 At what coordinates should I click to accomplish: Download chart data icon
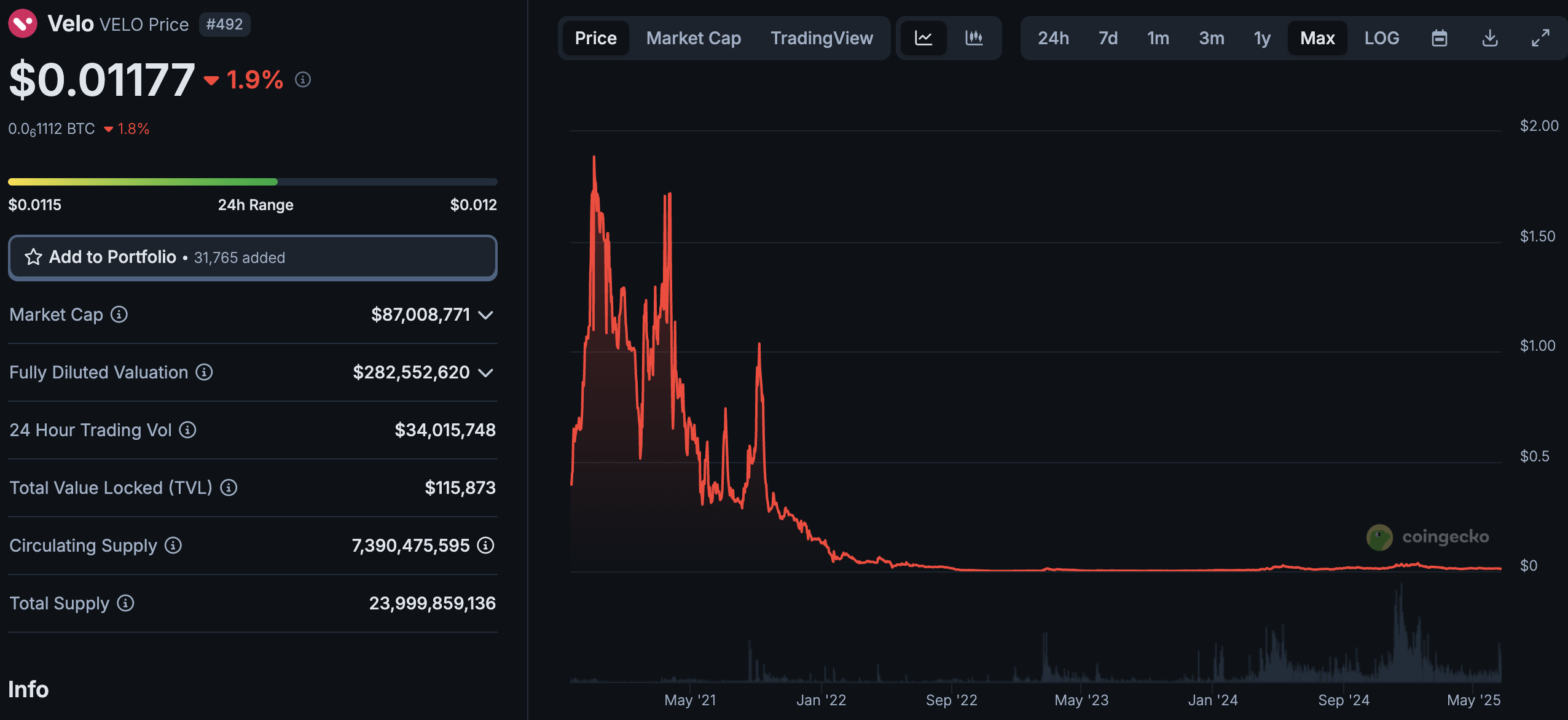click(x=1490, y=38)
